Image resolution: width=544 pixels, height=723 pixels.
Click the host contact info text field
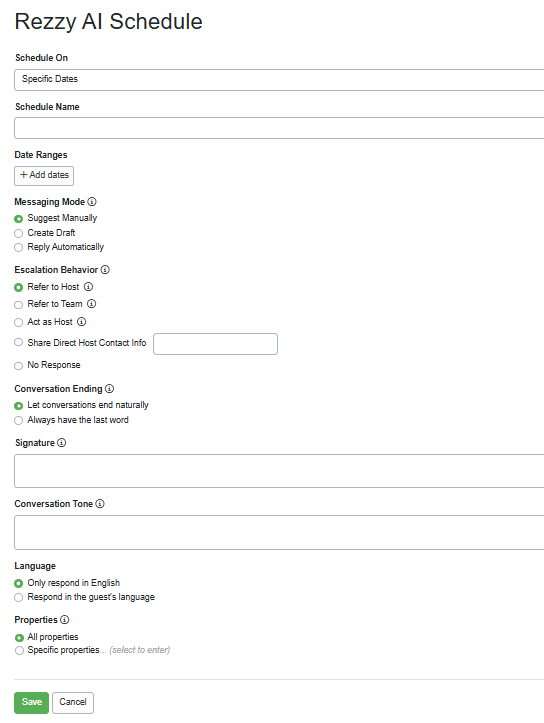(x=215, y=344)
